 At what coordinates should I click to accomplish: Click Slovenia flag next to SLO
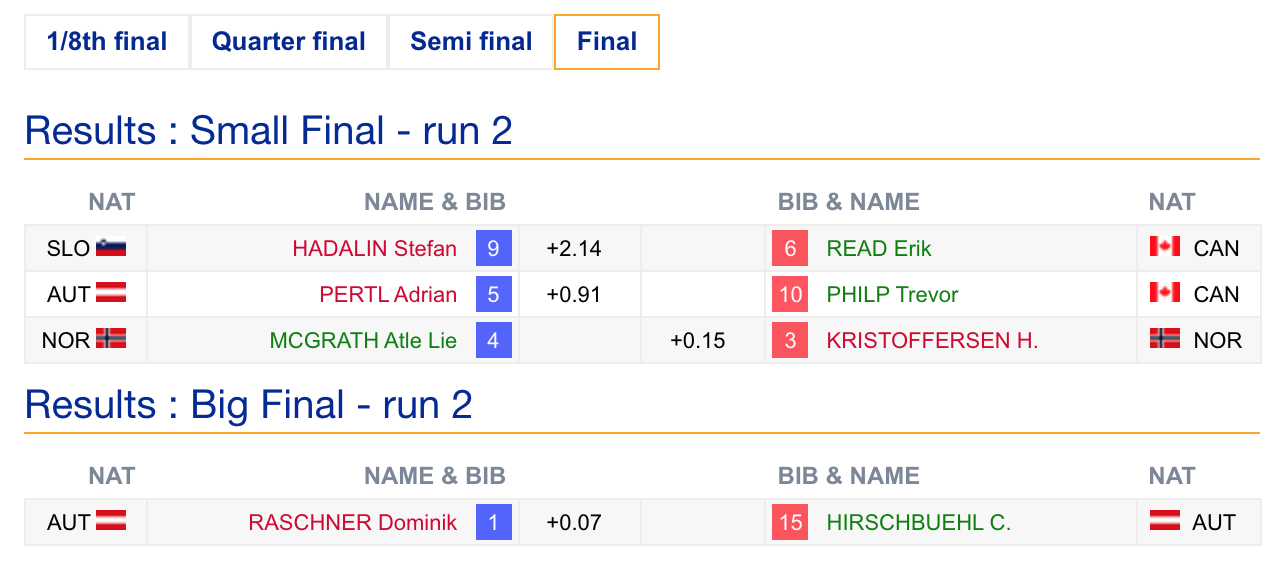point(111,247)
